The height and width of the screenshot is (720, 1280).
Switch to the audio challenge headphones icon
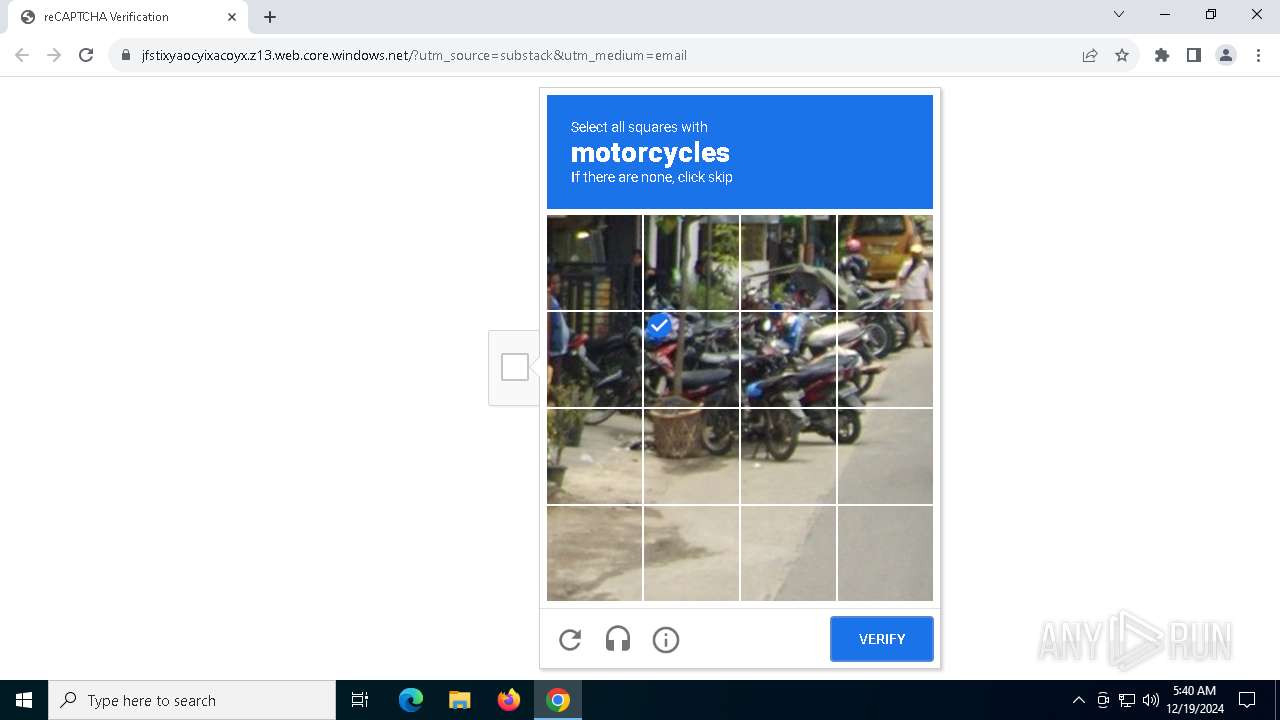click(x=618, y=640)
